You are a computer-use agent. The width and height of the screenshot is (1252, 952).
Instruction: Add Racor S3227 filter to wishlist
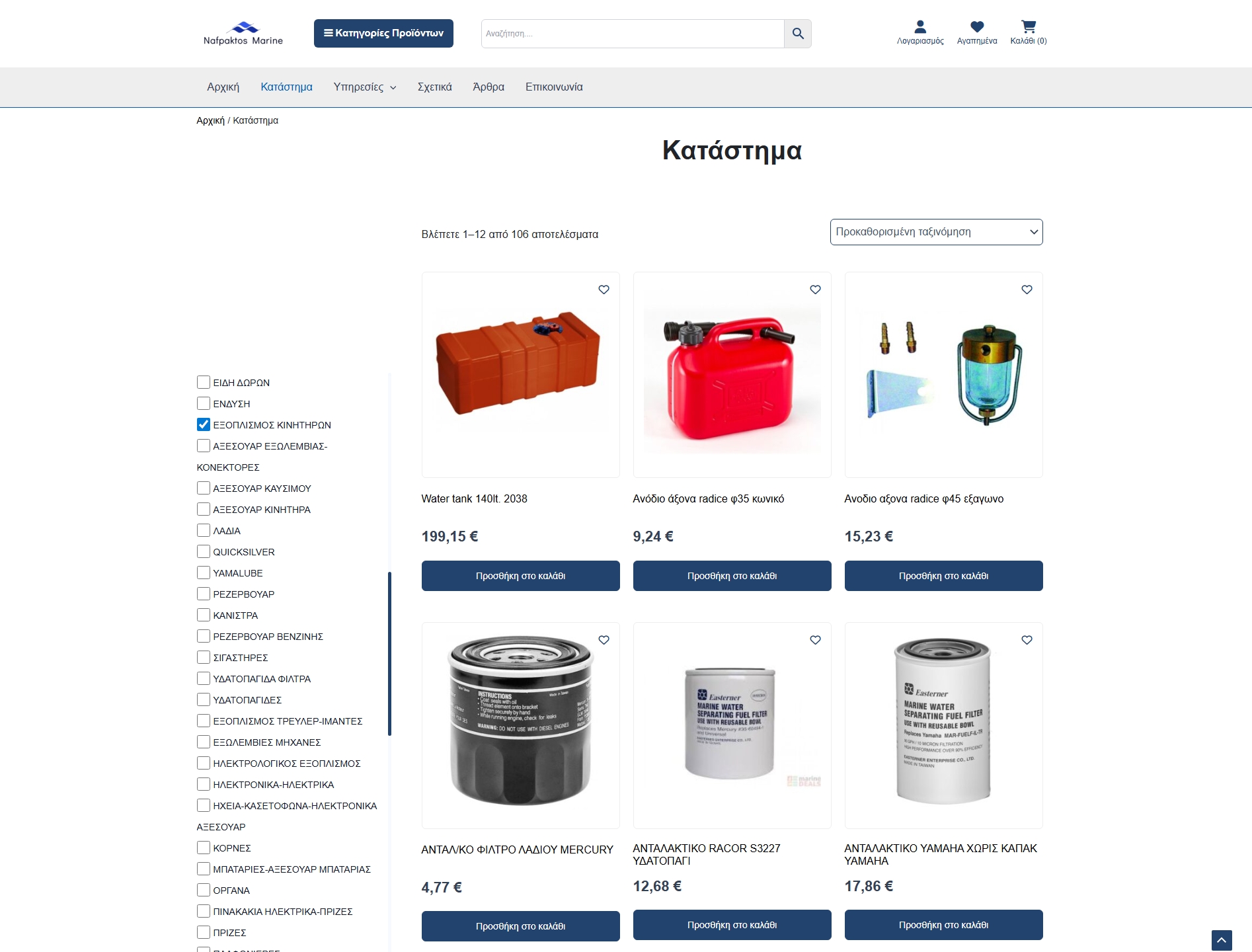[x=815, y=640]
